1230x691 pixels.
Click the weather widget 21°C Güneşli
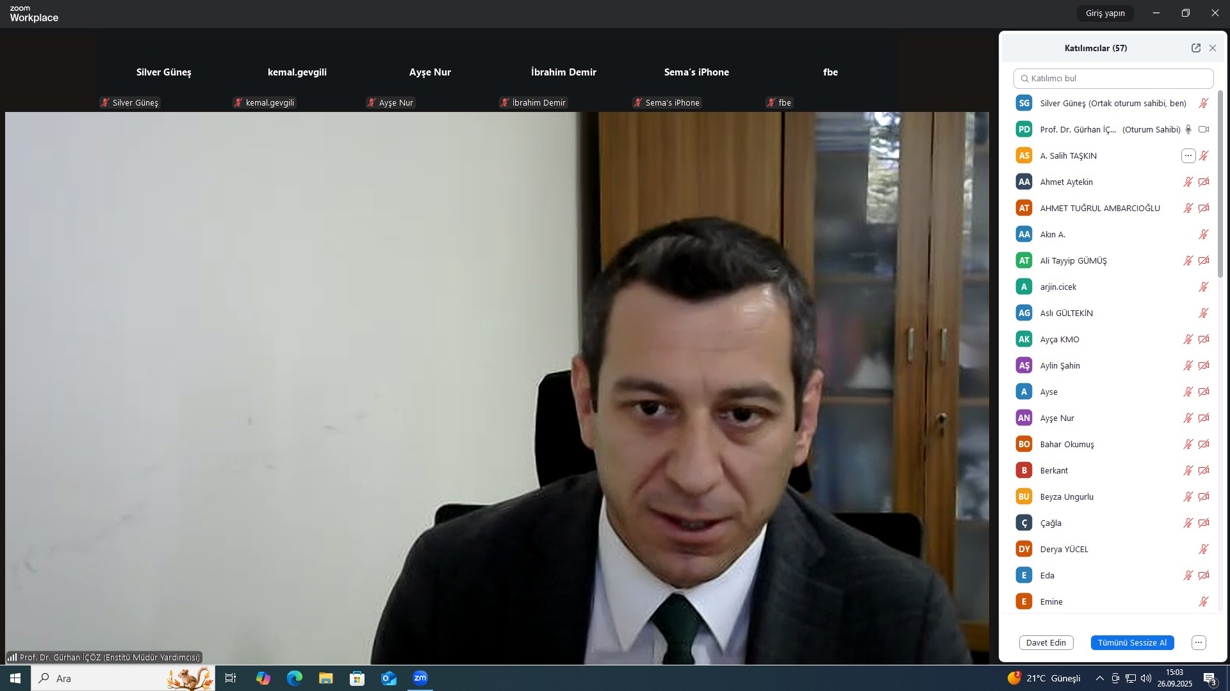(1044, 678)
